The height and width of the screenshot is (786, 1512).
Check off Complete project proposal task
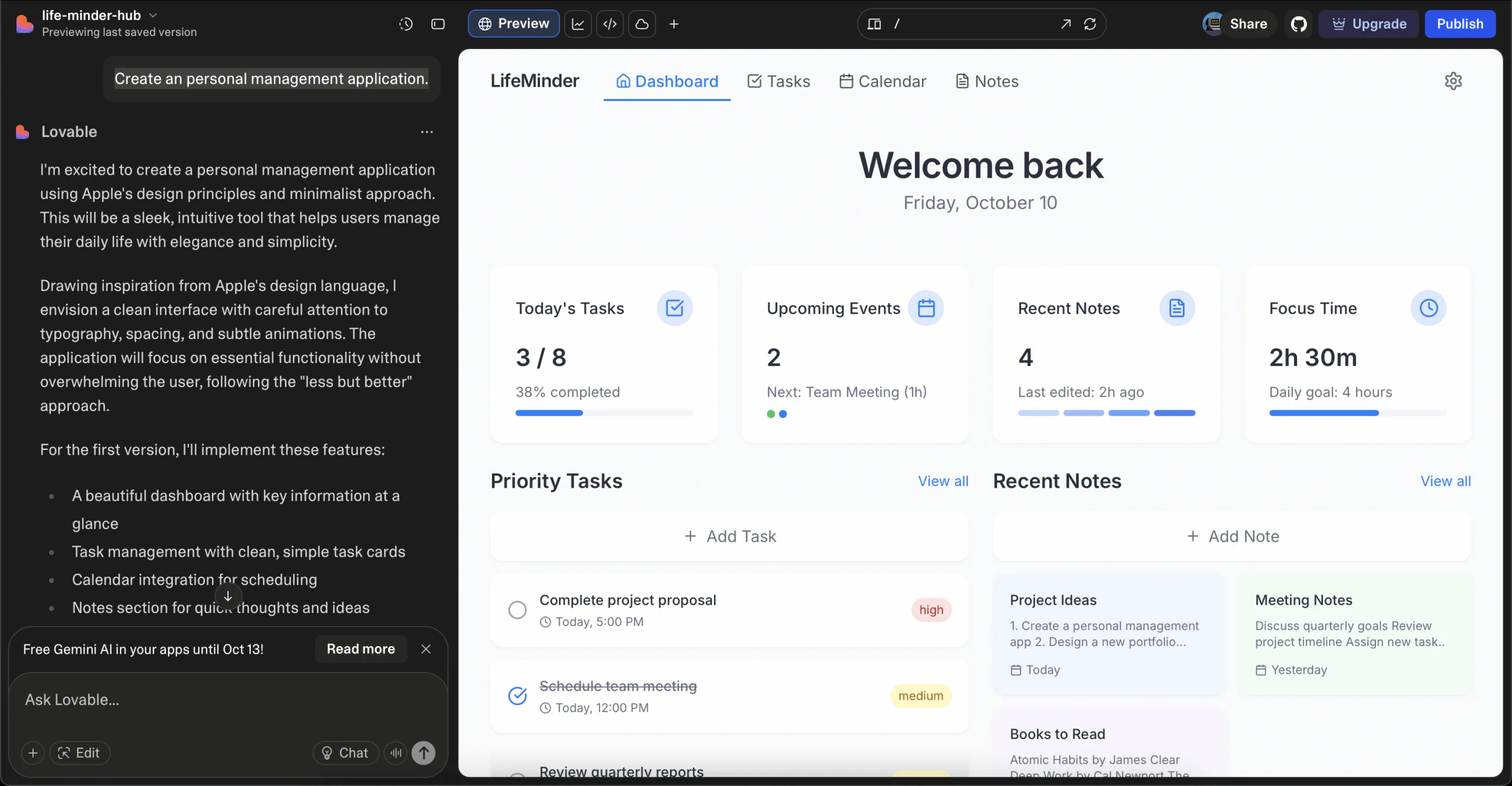(x=517, y=609)
